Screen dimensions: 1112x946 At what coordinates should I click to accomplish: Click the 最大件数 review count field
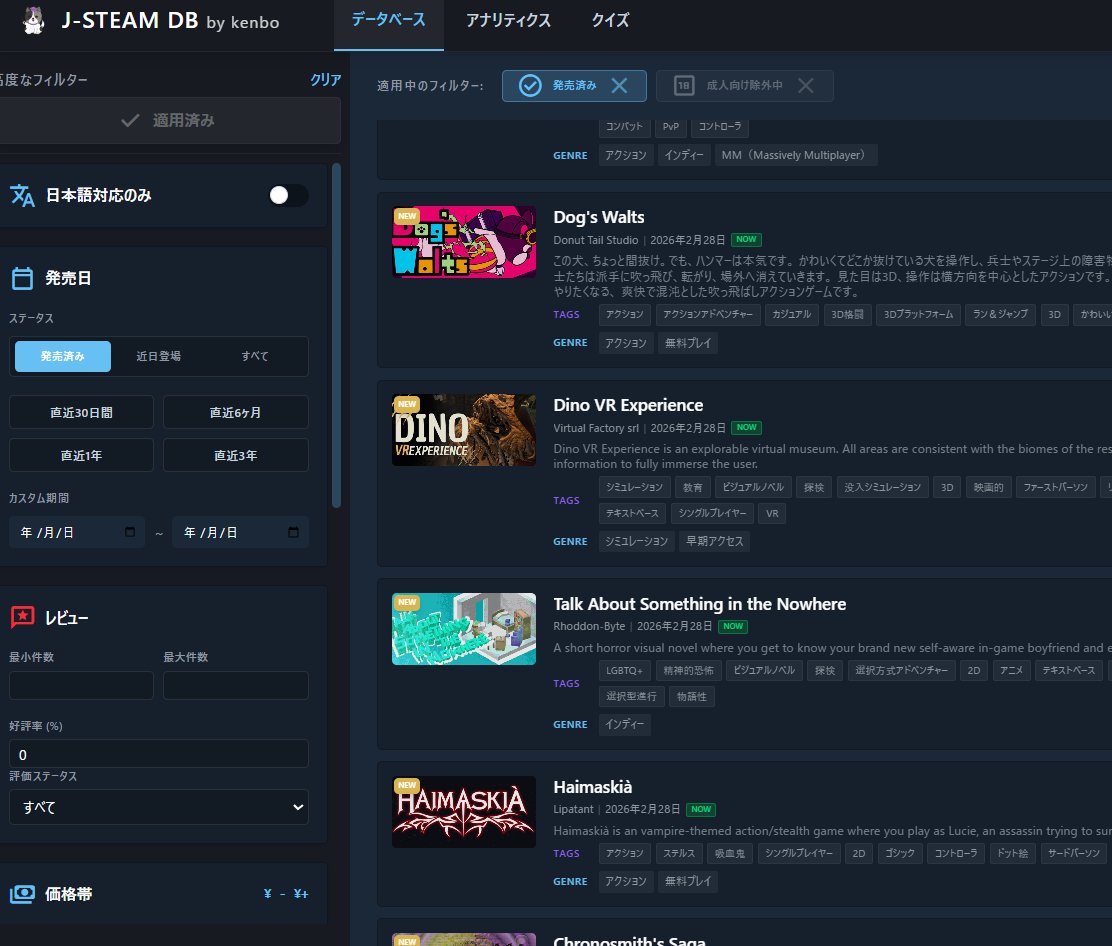coord(235,686)
